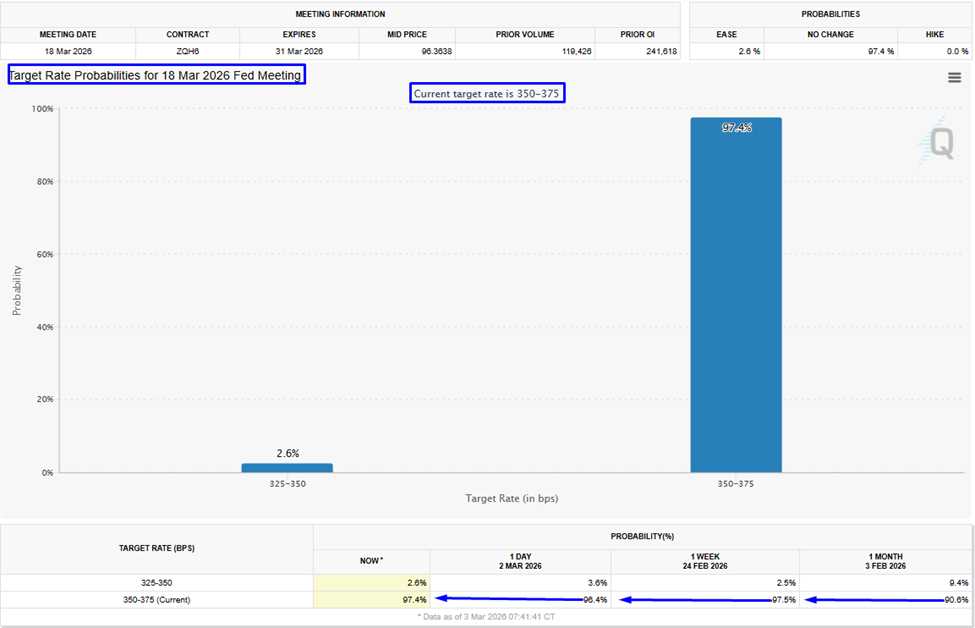Click the HIKE probability header

(x=934, y=35)
